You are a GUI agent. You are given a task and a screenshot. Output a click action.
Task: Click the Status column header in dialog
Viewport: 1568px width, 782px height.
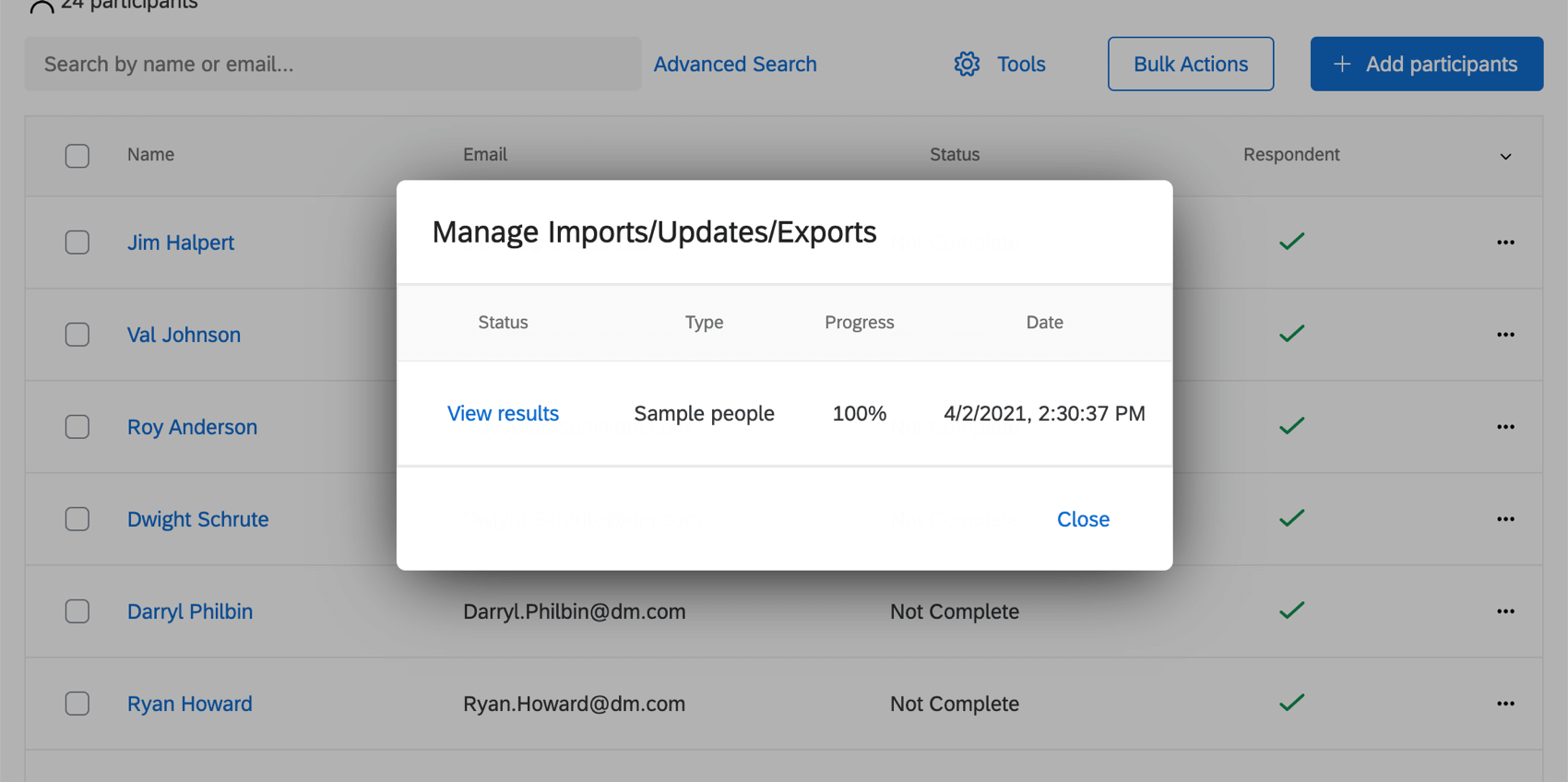coord(503,322)
